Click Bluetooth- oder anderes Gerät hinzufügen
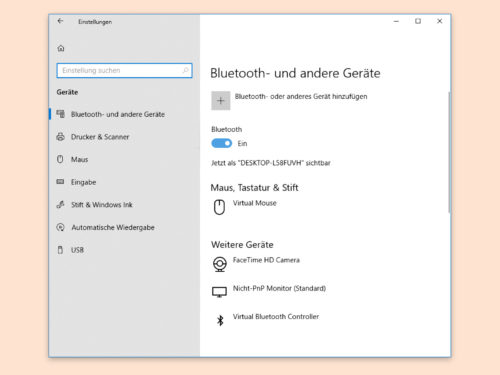The width and height of the screenshot is (500, 375). click(x=301, y=97)
